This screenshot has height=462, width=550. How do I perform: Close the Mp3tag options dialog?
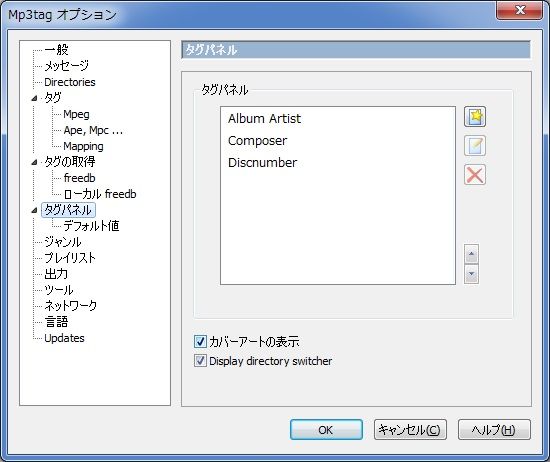[x=520, y=10]
